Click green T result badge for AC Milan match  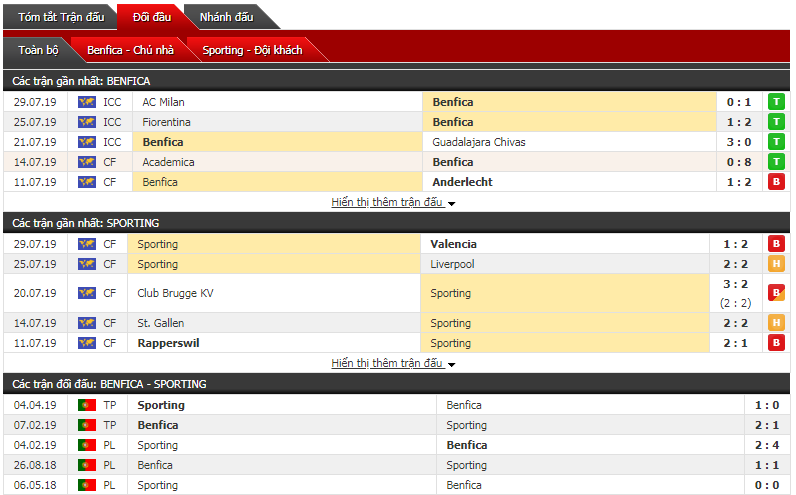point(776,102)
